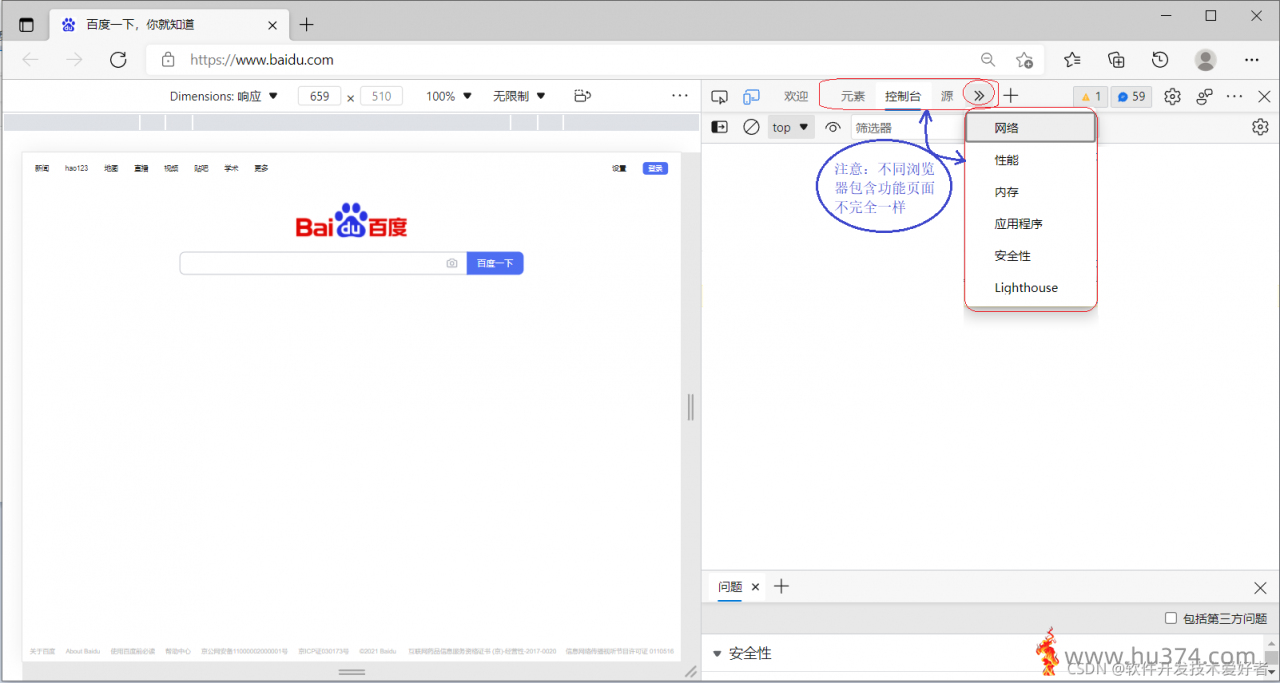Image resolution: width=1280 pixels, height=683 pixels.
Task: Toggle the include third-party issues checkbox
Action: [x=1171, y=618]
